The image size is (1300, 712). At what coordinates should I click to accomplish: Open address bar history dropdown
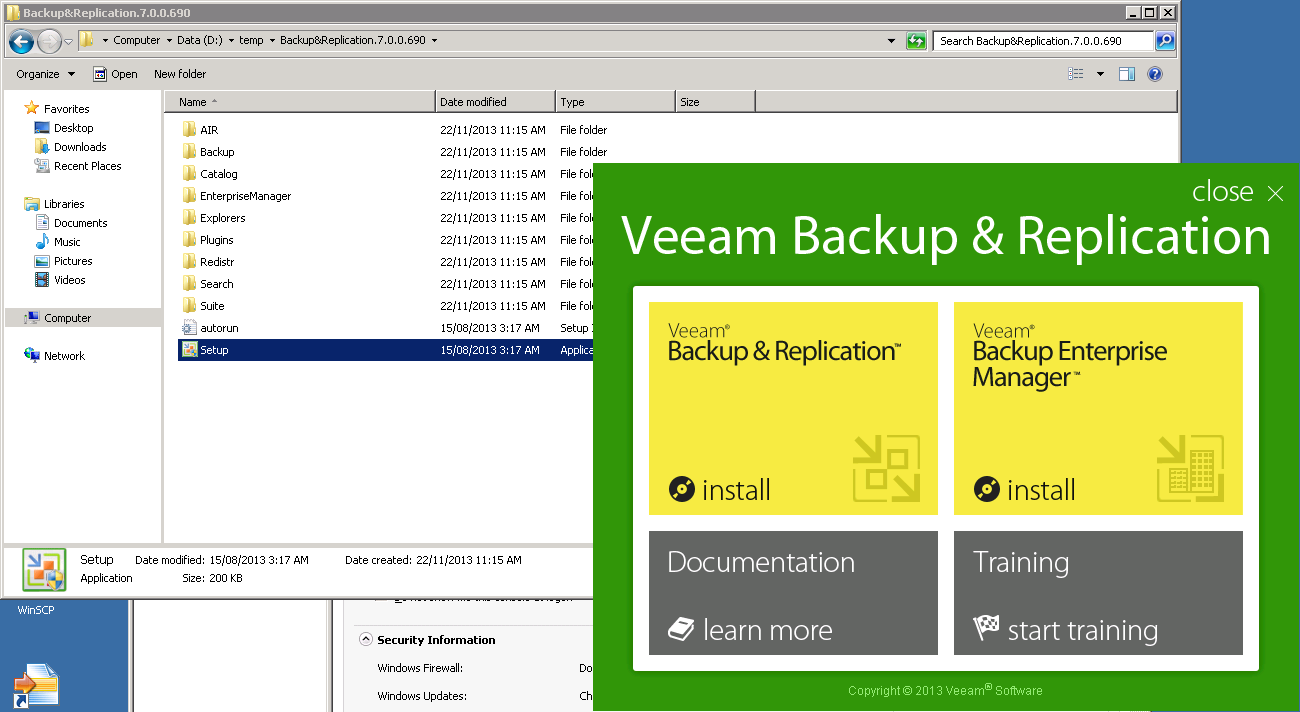[x=891, y=41]
